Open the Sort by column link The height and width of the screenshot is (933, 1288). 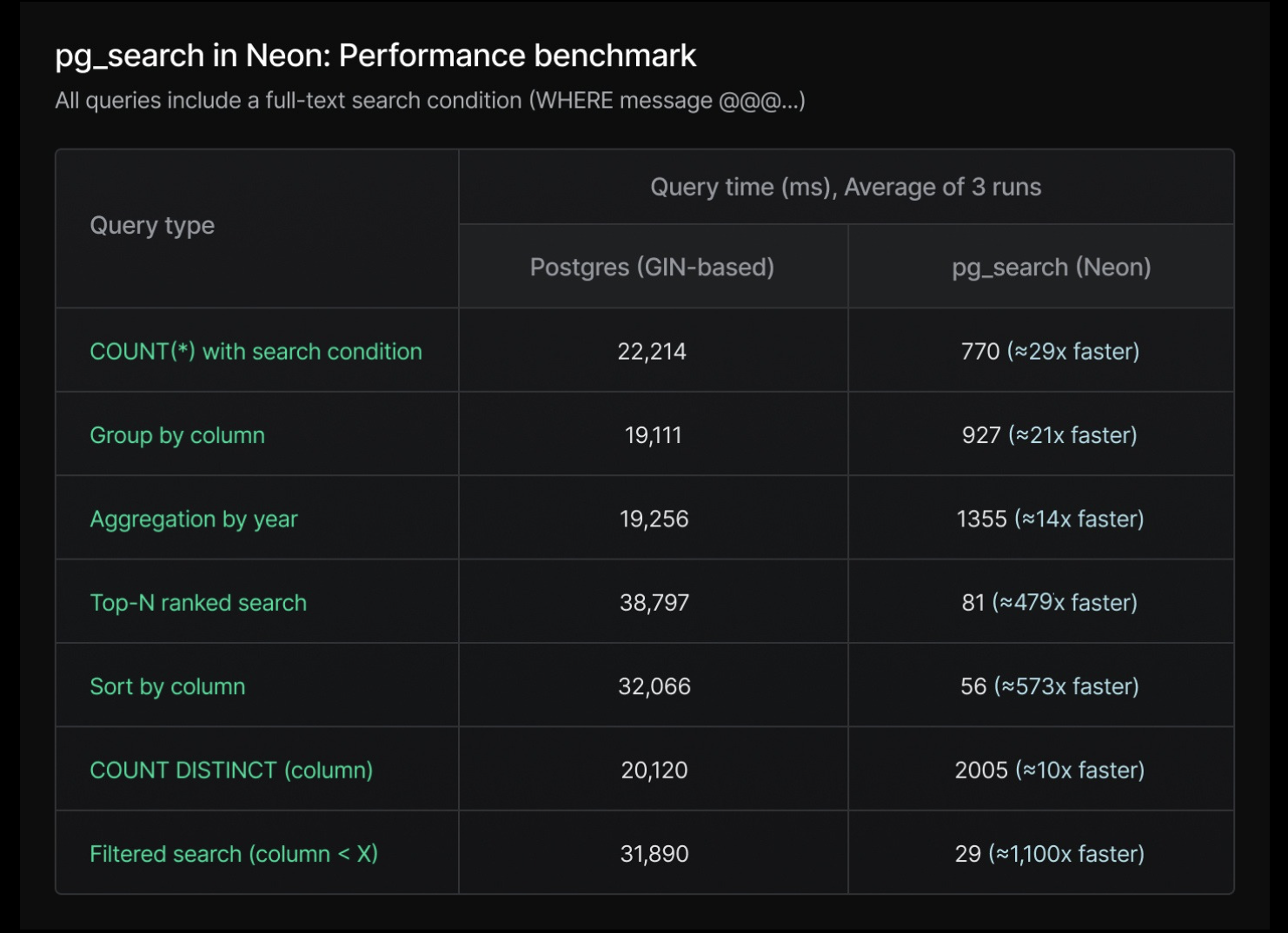point(168,686)
